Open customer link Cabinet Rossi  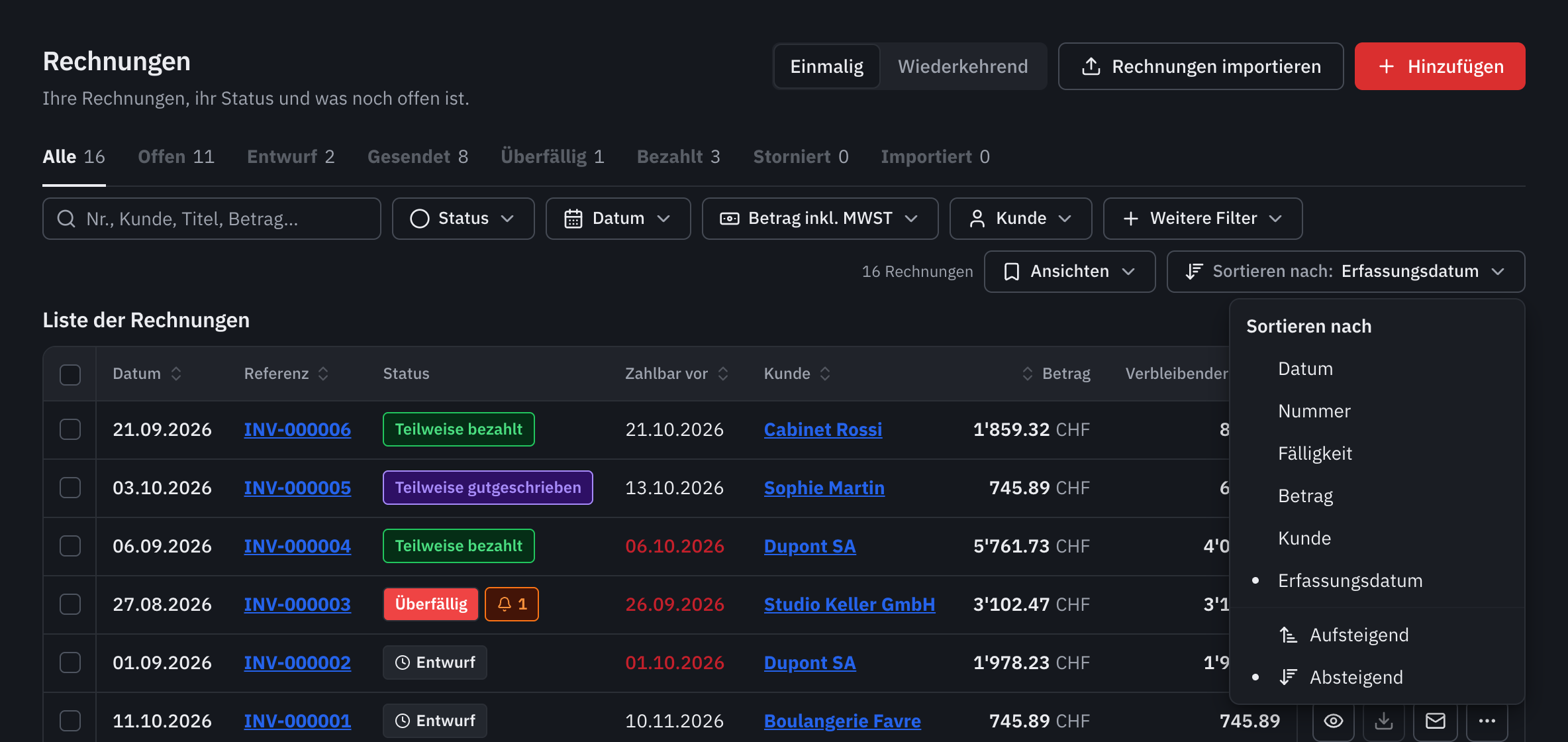[823, 429]
